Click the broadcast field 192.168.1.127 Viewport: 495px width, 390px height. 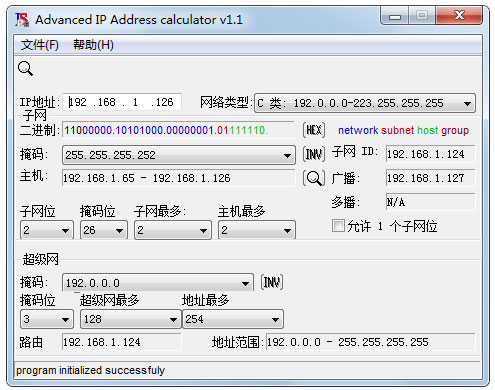(430, 178)
